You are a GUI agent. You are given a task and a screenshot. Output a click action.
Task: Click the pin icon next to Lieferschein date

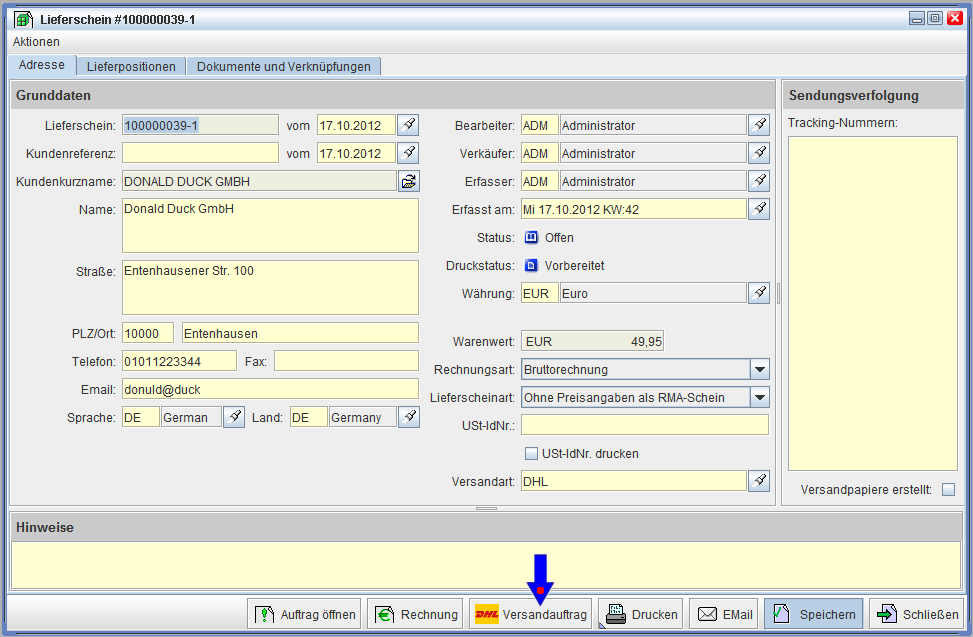pyautogui.click(x=408, y=125)
